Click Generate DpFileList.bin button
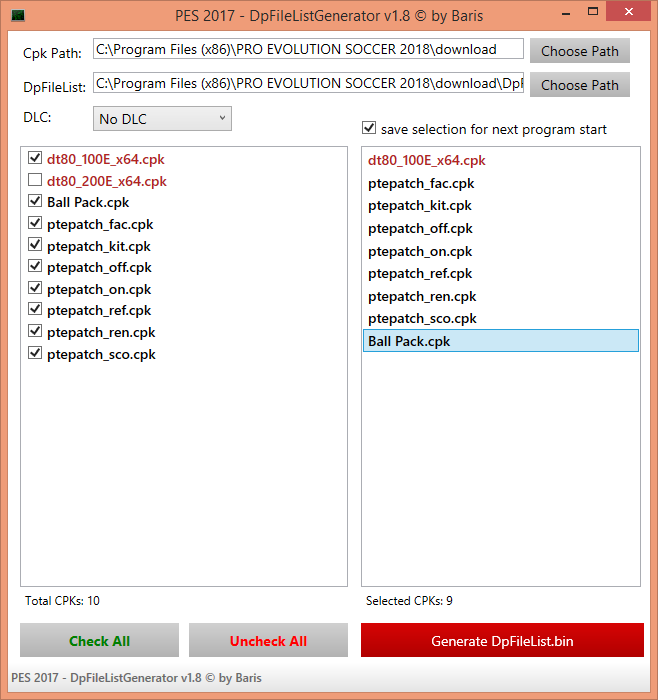Screen dimensions: 658x700 (502, 641)
